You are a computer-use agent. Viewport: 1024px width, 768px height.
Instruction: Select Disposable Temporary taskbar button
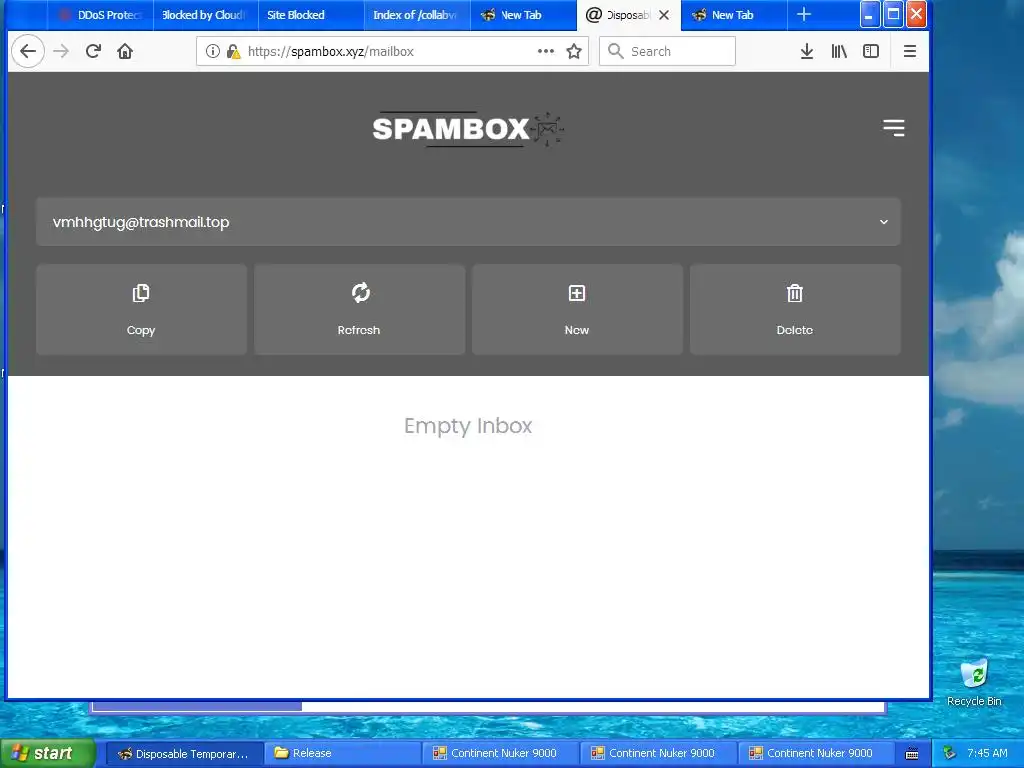pos(184,754)
